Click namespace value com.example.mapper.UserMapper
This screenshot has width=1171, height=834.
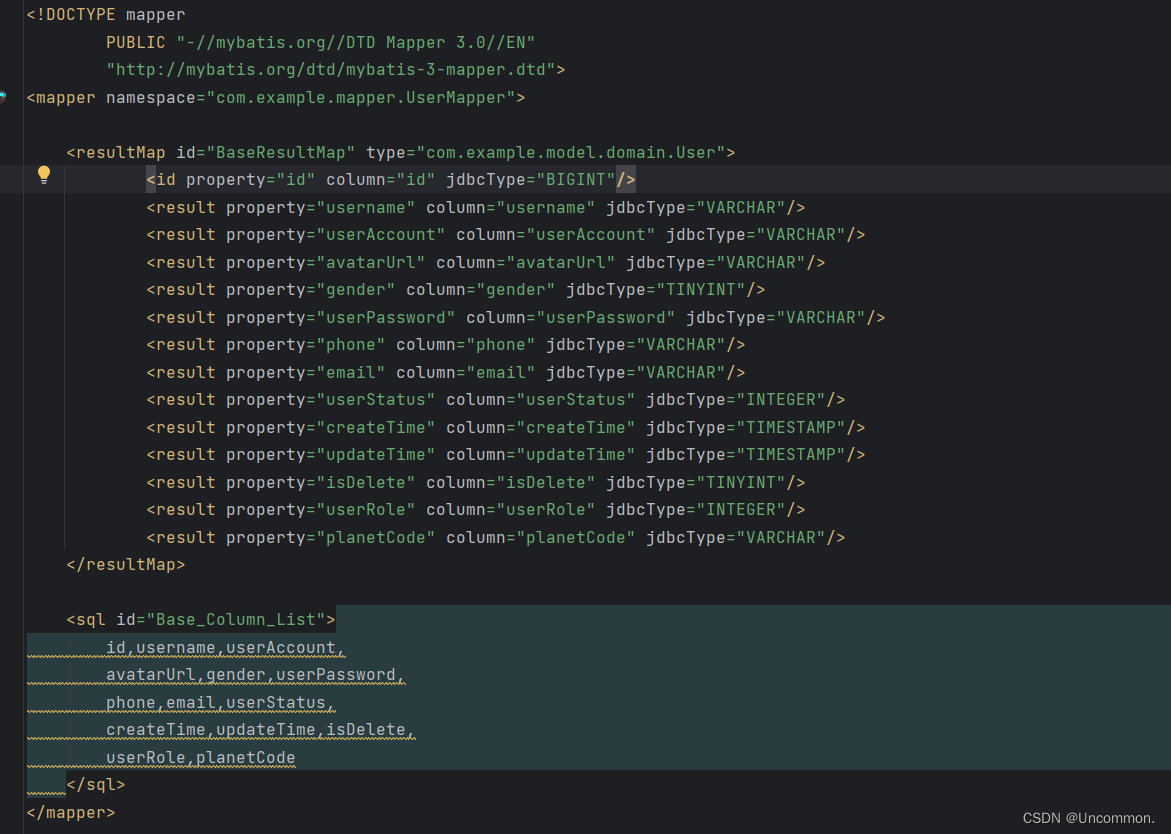pyautogui.click(x=361, y=98)
